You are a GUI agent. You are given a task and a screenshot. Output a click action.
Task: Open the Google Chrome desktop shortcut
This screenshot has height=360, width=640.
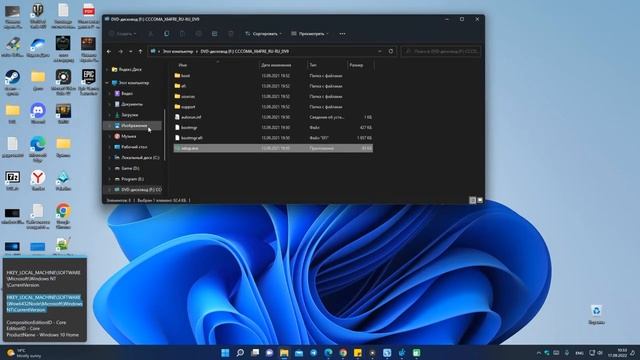point(63,216)
